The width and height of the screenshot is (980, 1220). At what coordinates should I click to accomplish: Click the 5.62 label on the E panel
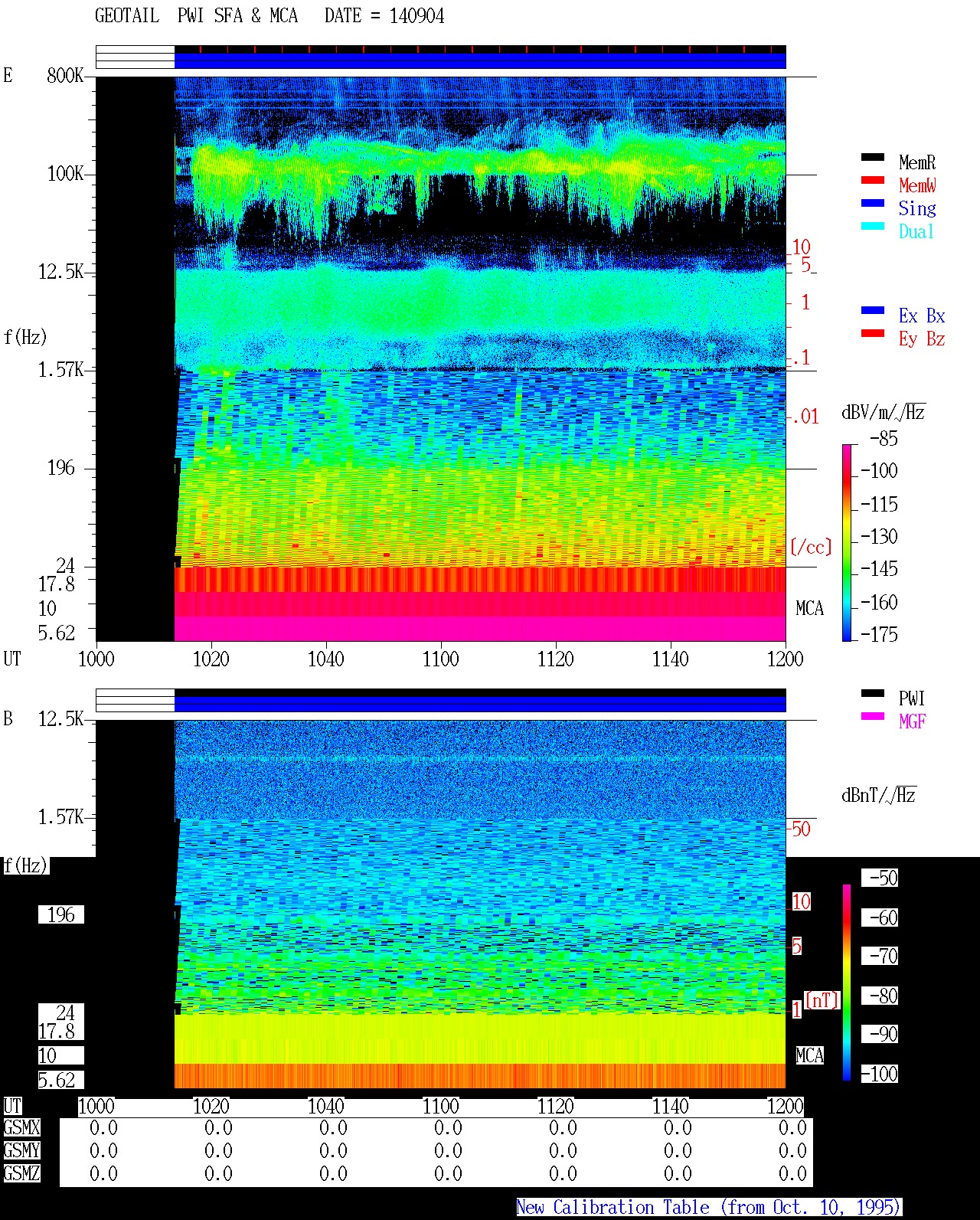click(x=57, y=633)
